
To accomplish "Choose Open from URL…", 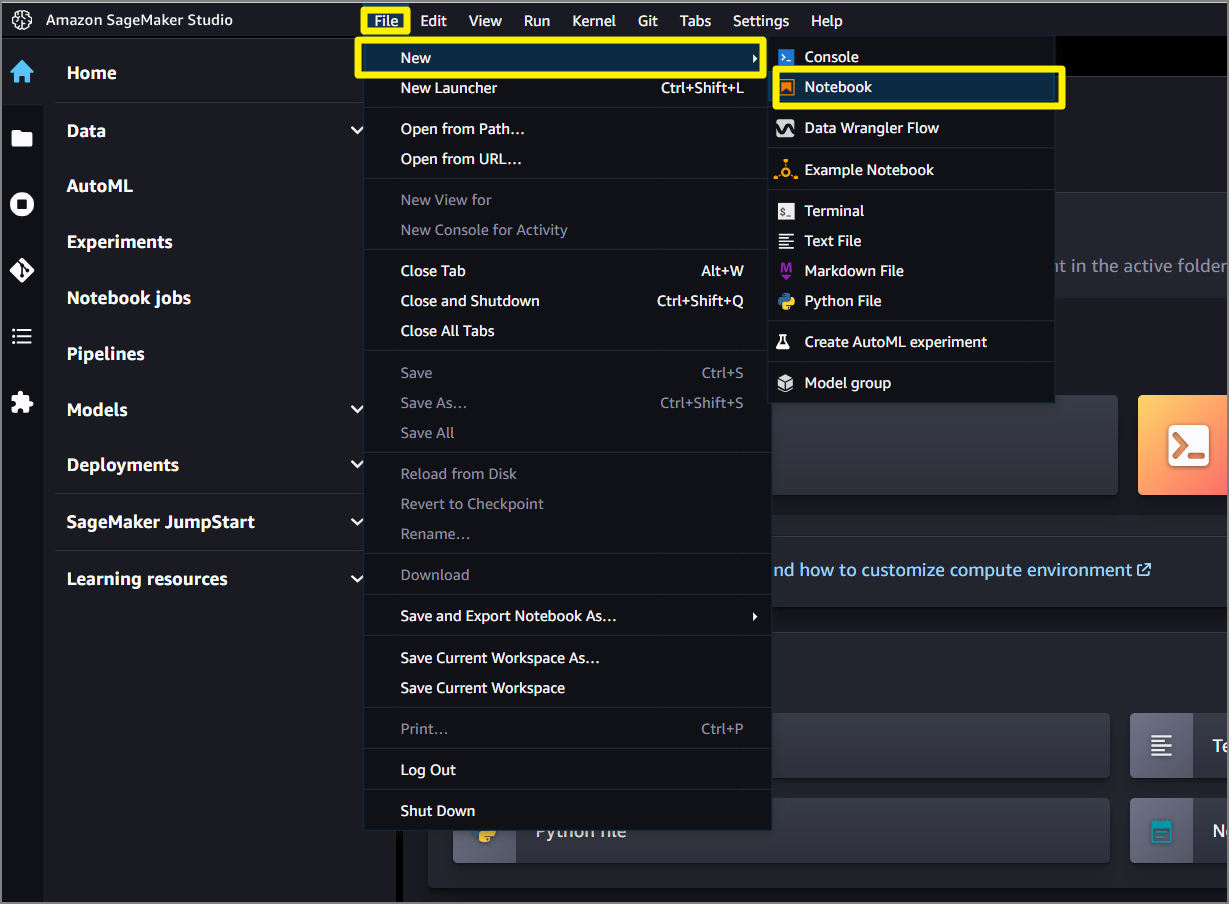I will 567,159.
